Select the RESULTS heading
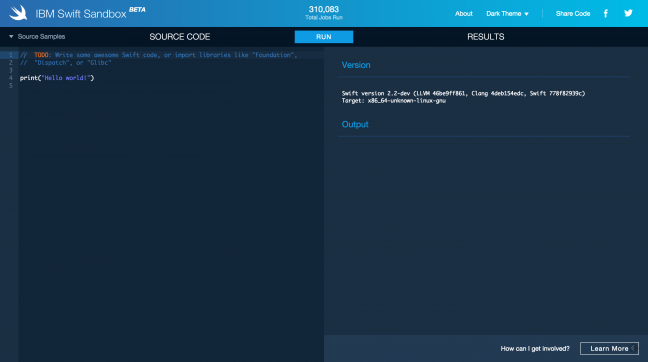 [486, 37]
